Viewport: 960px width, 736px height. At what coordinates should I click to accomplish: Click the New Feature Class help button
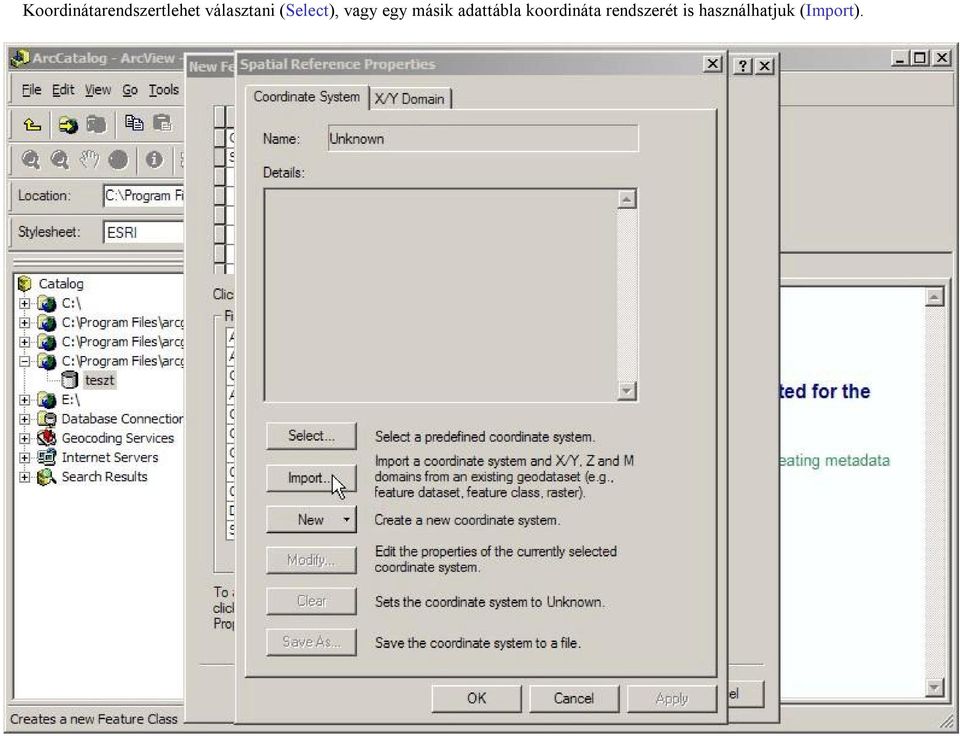click(x=743, y=66)
